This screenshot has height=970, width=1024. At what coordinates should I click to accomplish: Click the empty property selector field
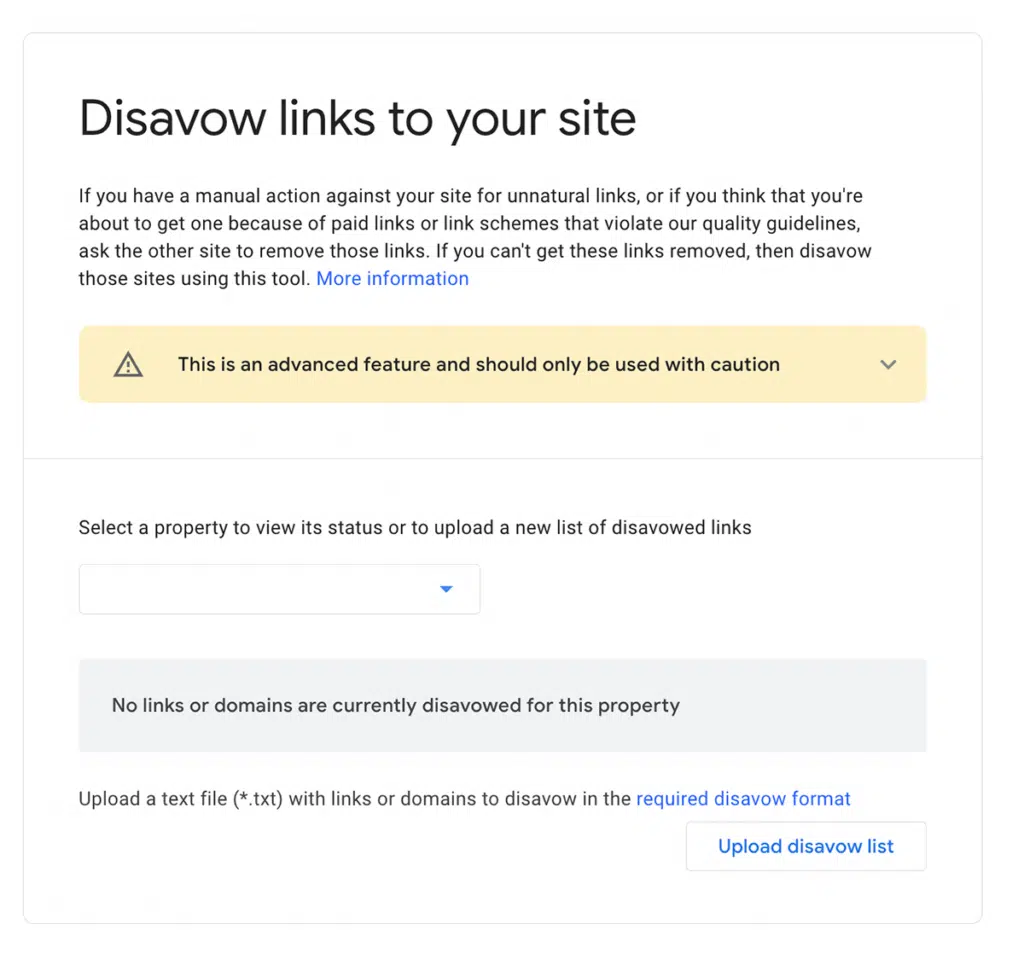point(260,589)
